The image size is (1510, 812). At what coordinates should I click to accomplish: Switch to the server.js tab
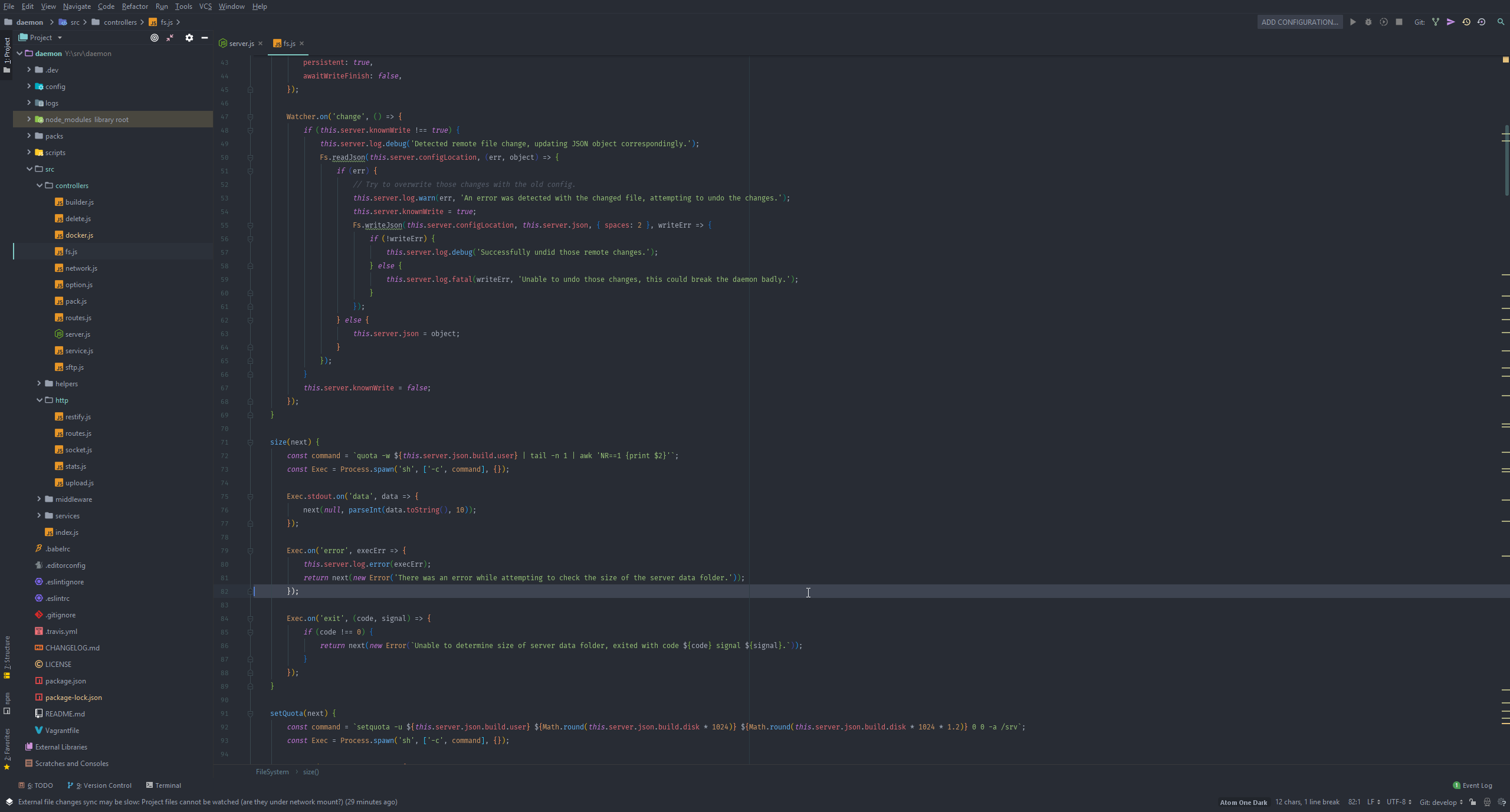(241, 44)
